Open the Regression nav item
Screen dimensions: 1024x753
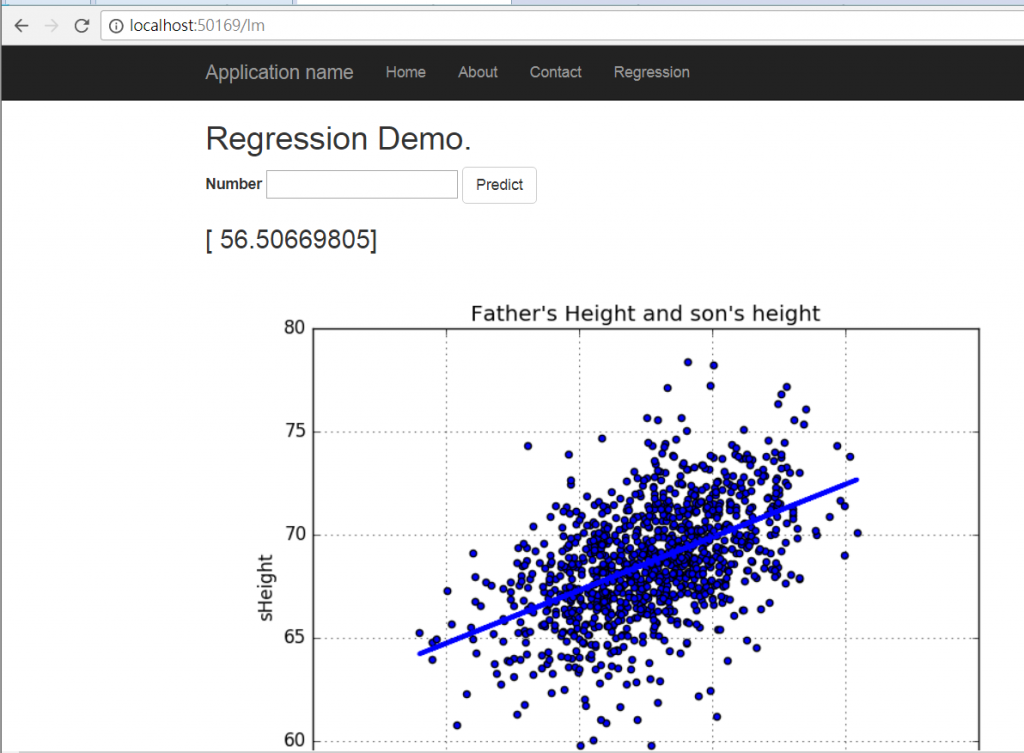click(x=651, y=72)
